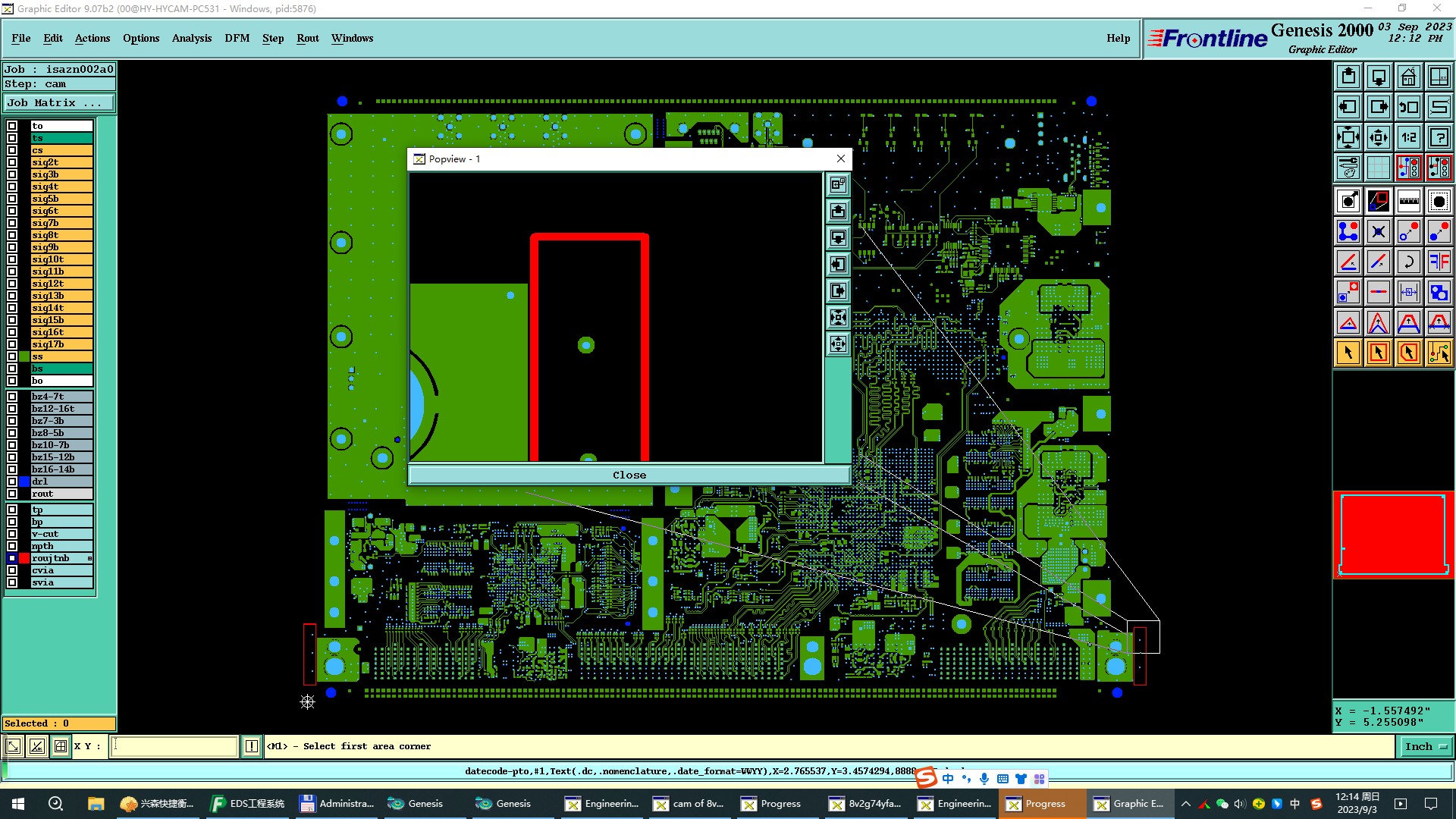Toggle checkbox for layer sig2t

(12, 162)
